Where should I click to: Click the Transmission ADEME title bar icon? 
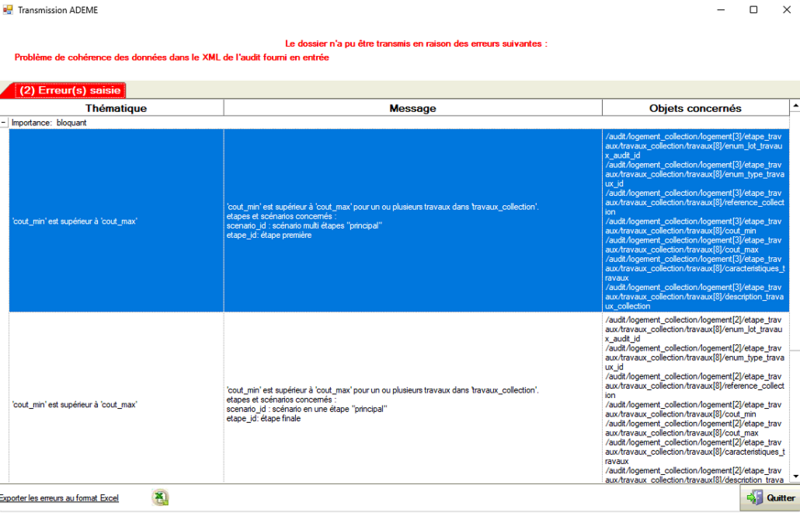(x=8, y=9)
